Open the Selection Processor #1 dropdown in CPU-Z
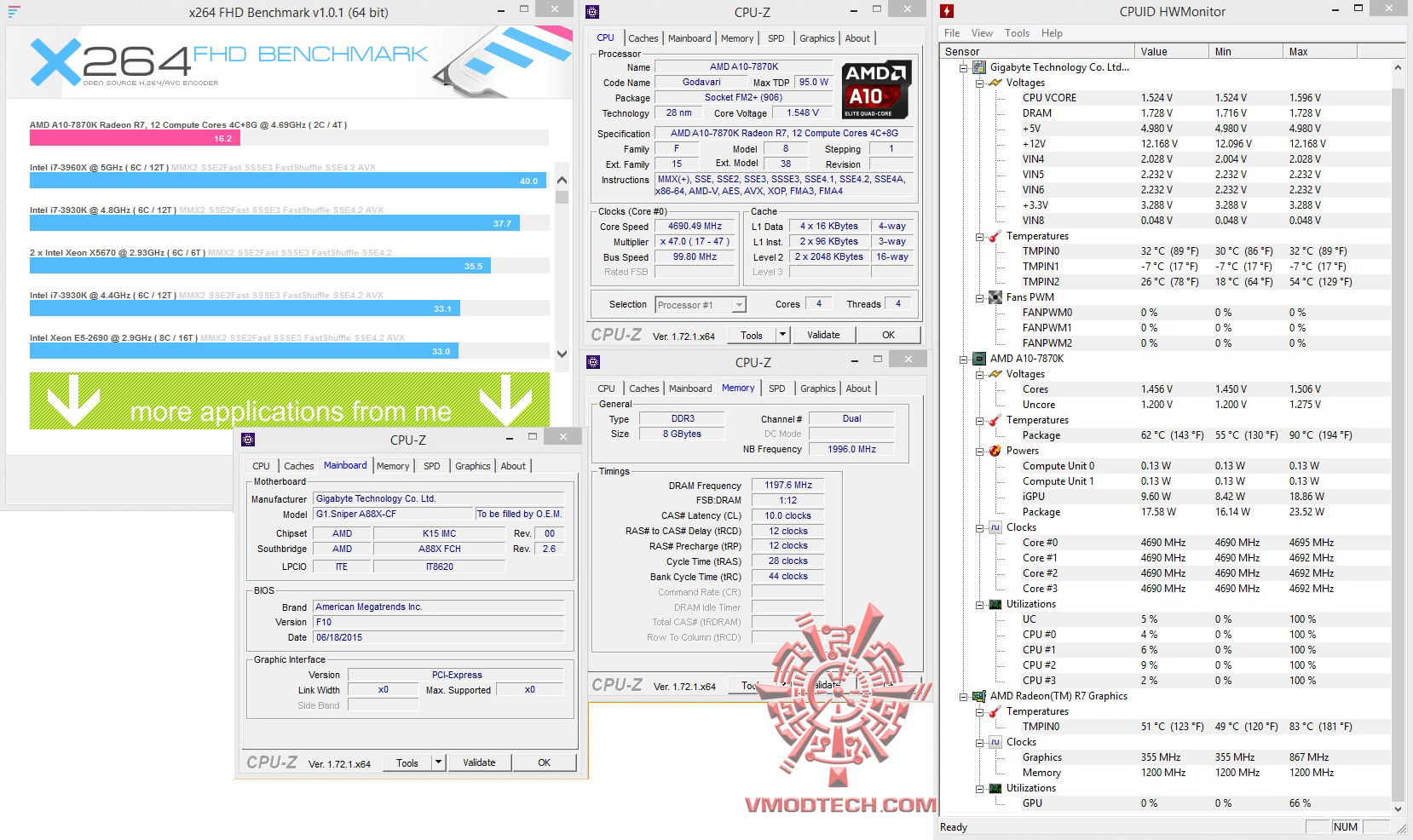 point(701,305)
